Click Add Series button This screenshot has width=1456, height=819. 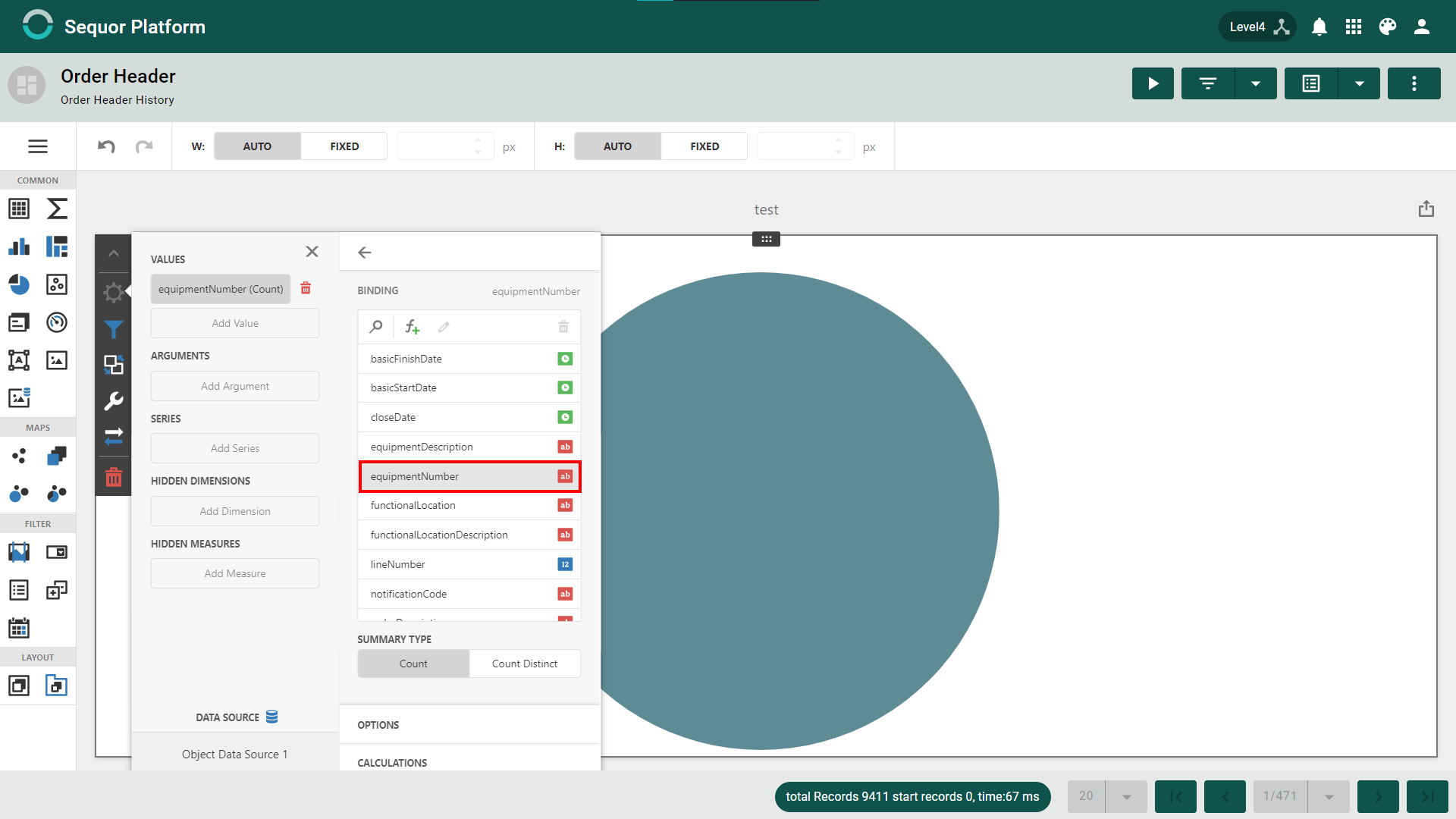235,448
